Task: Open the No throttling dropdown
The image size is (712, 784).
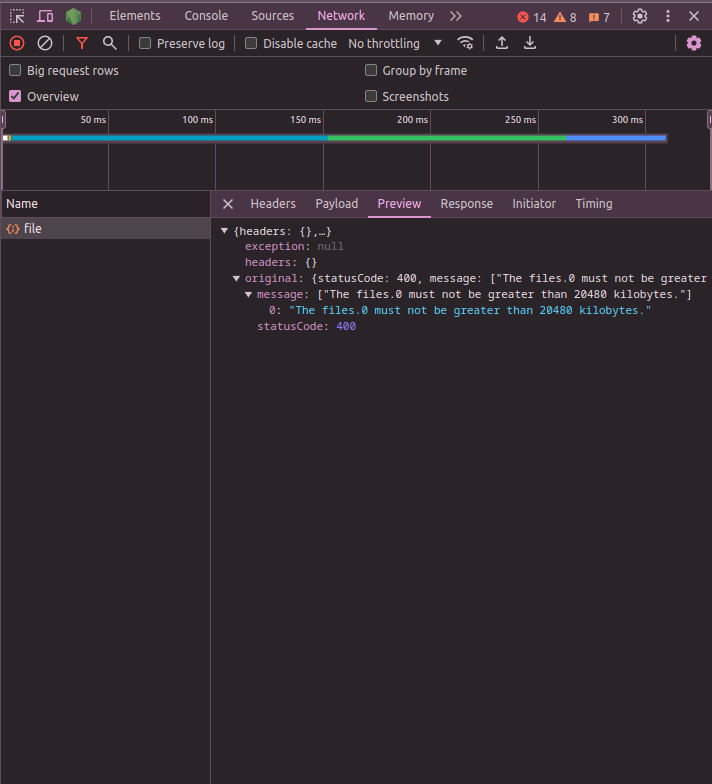Action: pyautogui.click(x=395, y=43)
